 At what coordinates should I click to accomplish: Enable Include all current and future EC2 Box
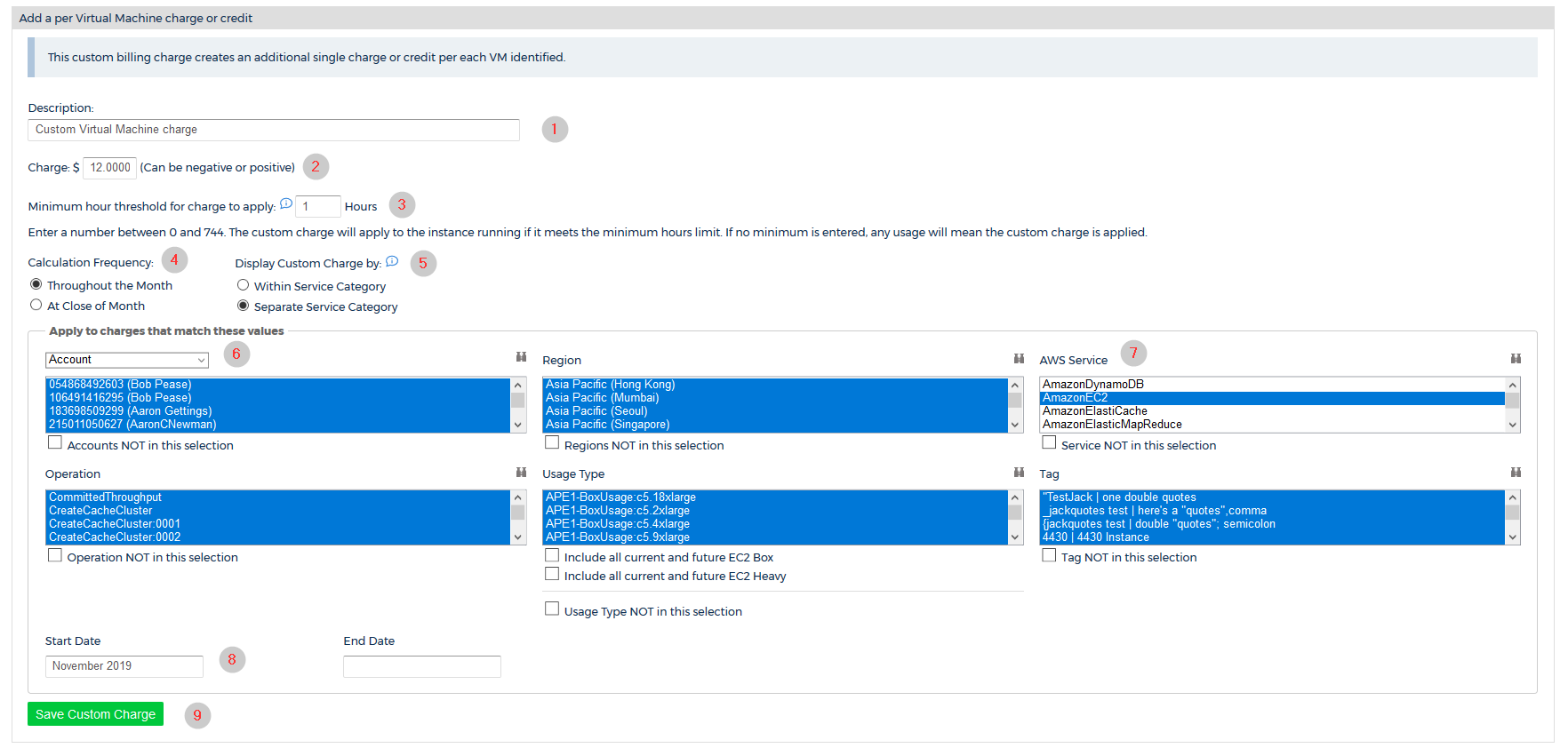point(552,555)
